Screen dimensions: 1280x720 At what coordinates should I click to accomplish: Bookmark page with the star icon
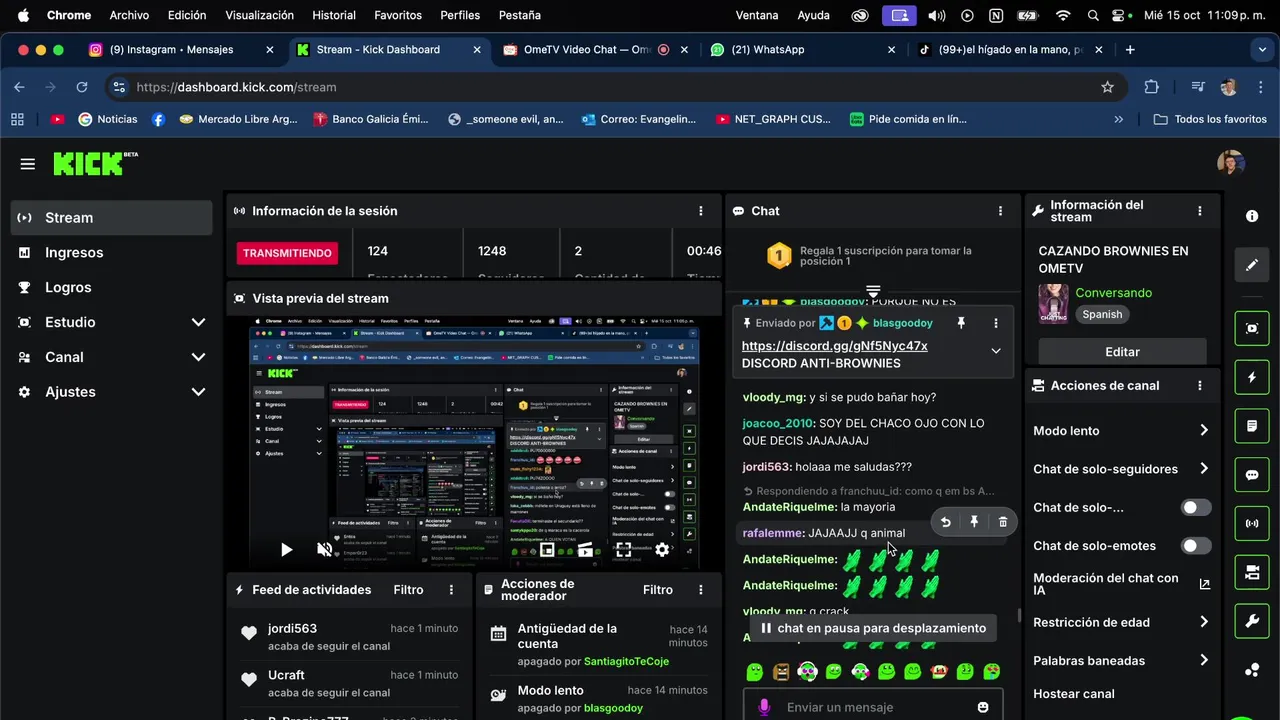click(x=1107, y=87)
